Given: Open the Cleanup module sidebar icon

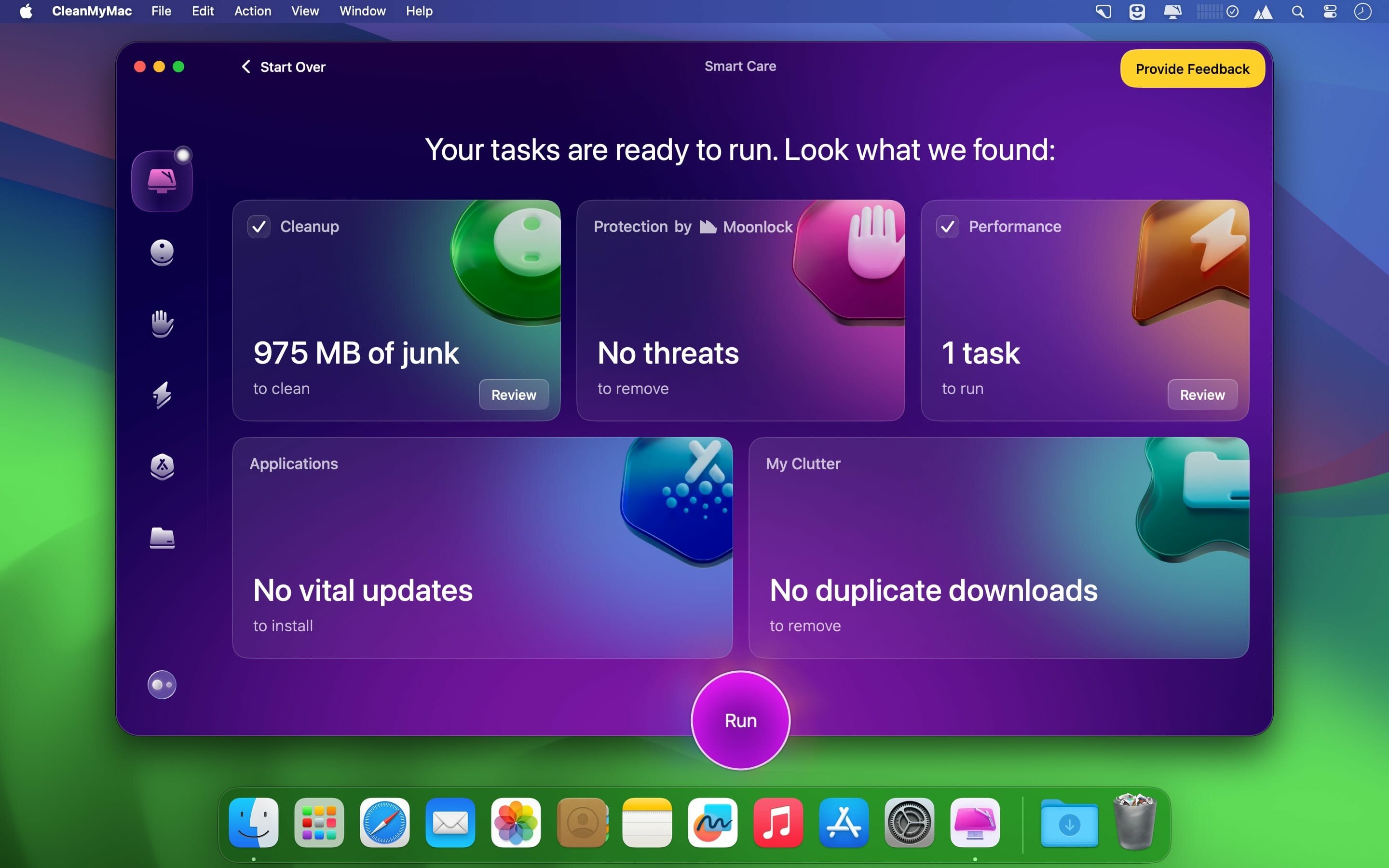Looking at the screenshot, I should [162, 252].
